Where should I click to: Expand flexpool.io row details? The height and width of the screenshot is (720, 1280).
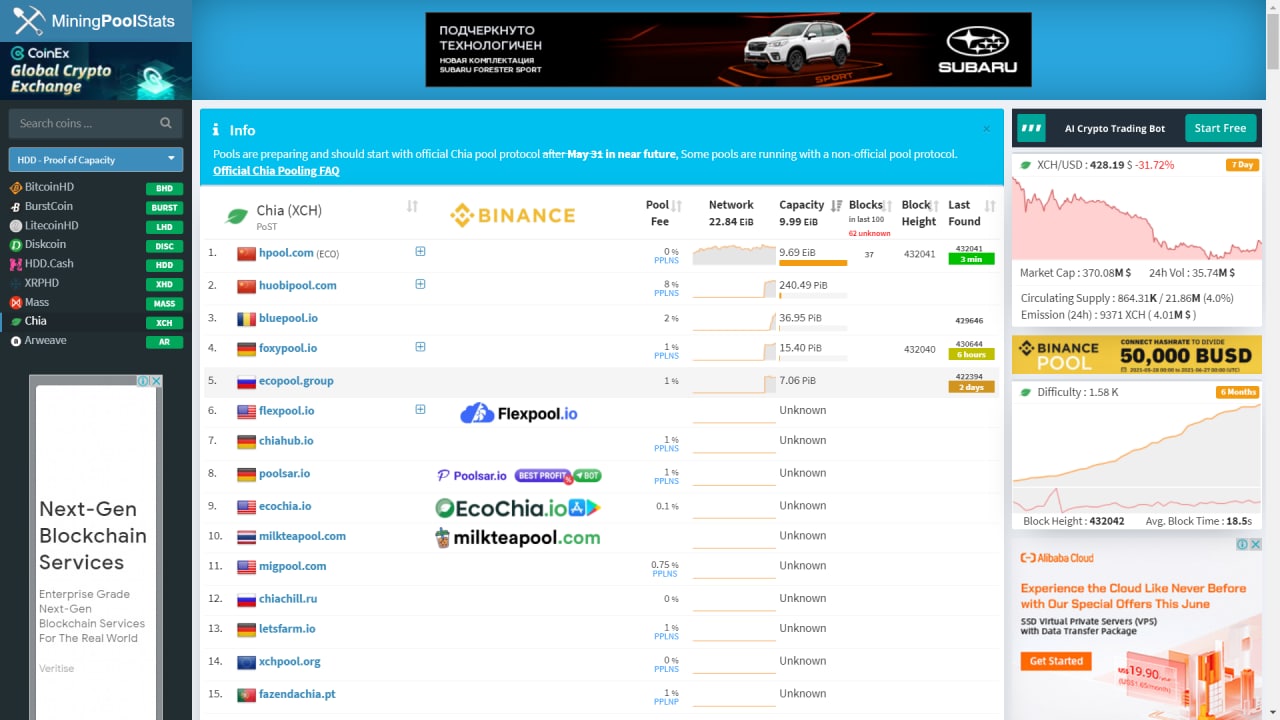(x=420, y=409)
